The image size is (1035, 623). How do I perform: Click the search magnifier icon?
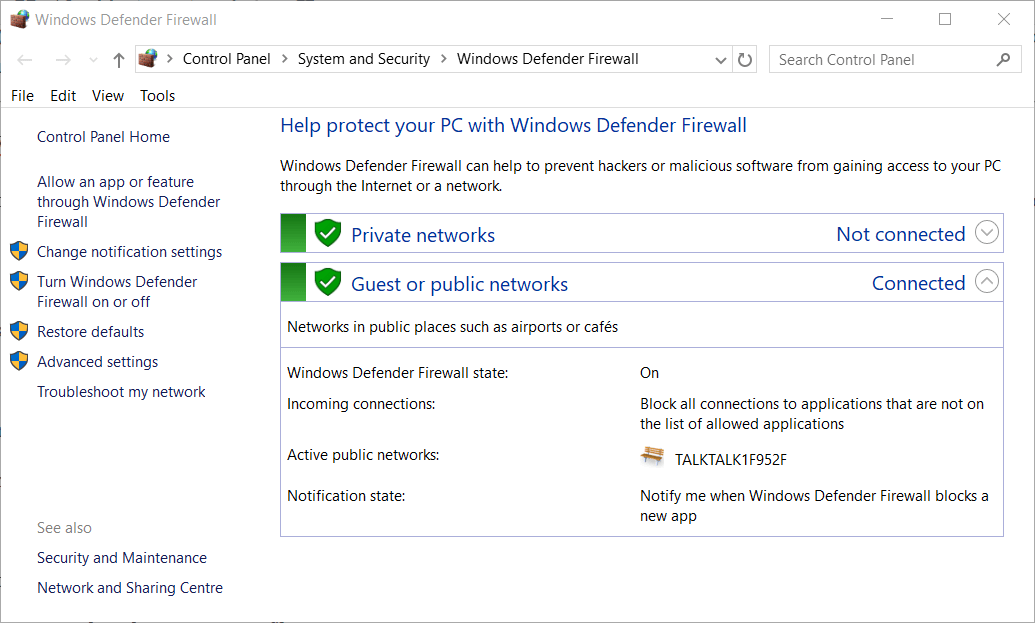pyautogui.click(x=1003, y=59)
